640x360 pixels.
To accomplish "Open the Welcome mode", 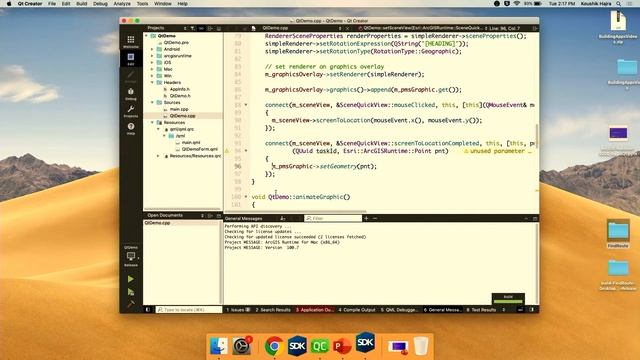I will [x=131, y=42].
